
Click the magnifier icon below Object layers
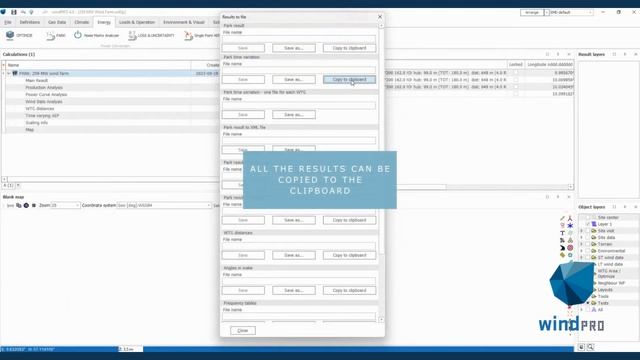pos(590,347)
